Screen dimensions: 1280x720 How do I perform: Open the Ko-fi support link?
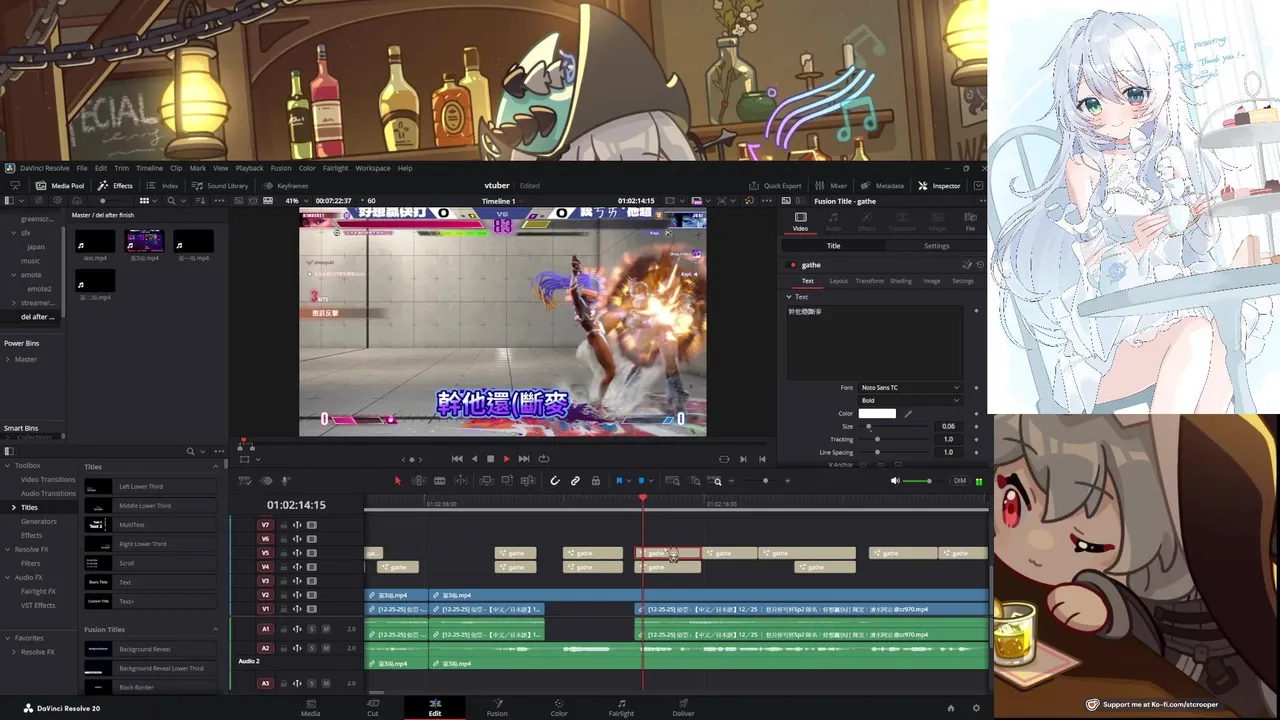tap(1152, 704)
